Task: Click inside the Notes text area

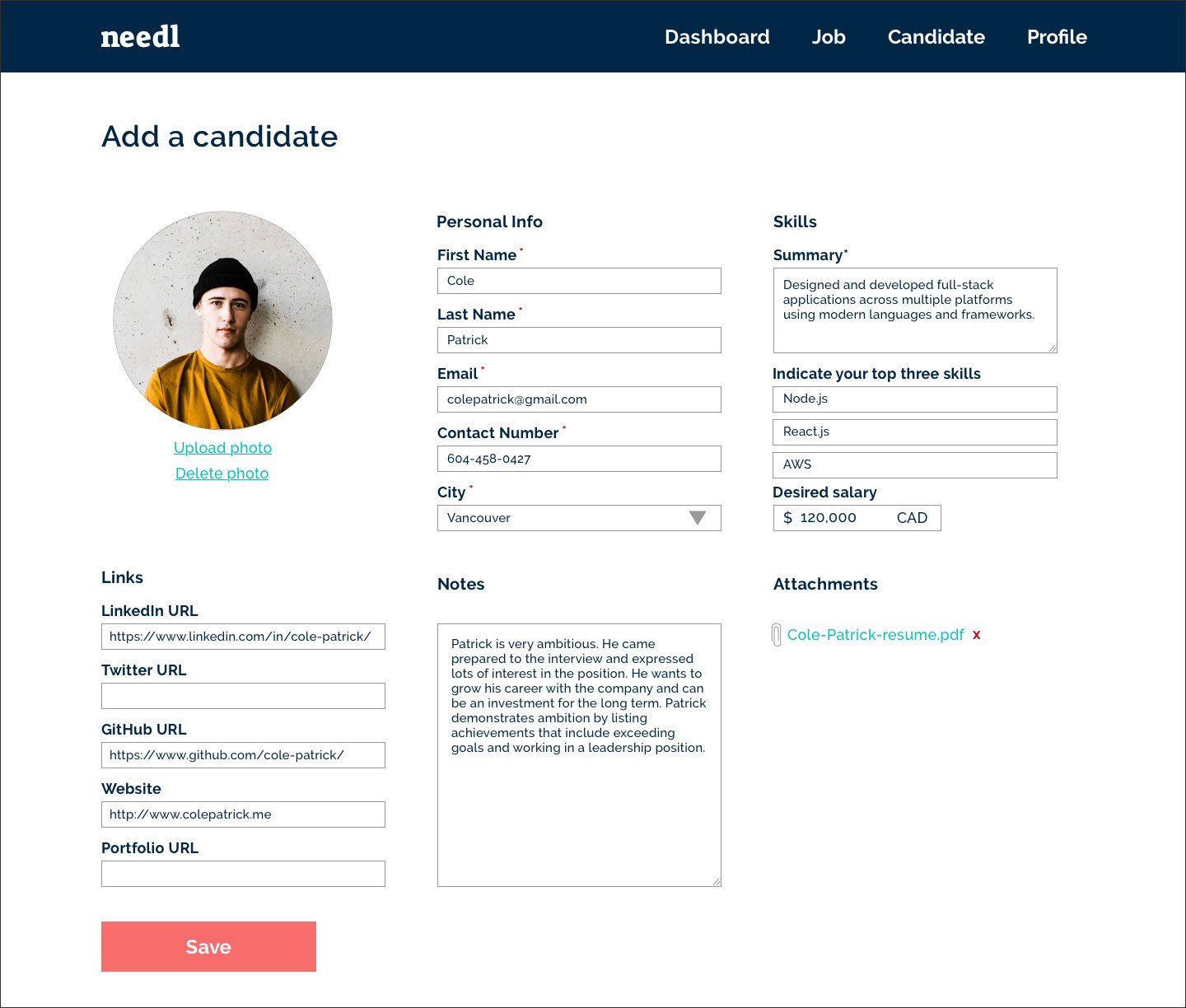Action: [x=579, y=815]
